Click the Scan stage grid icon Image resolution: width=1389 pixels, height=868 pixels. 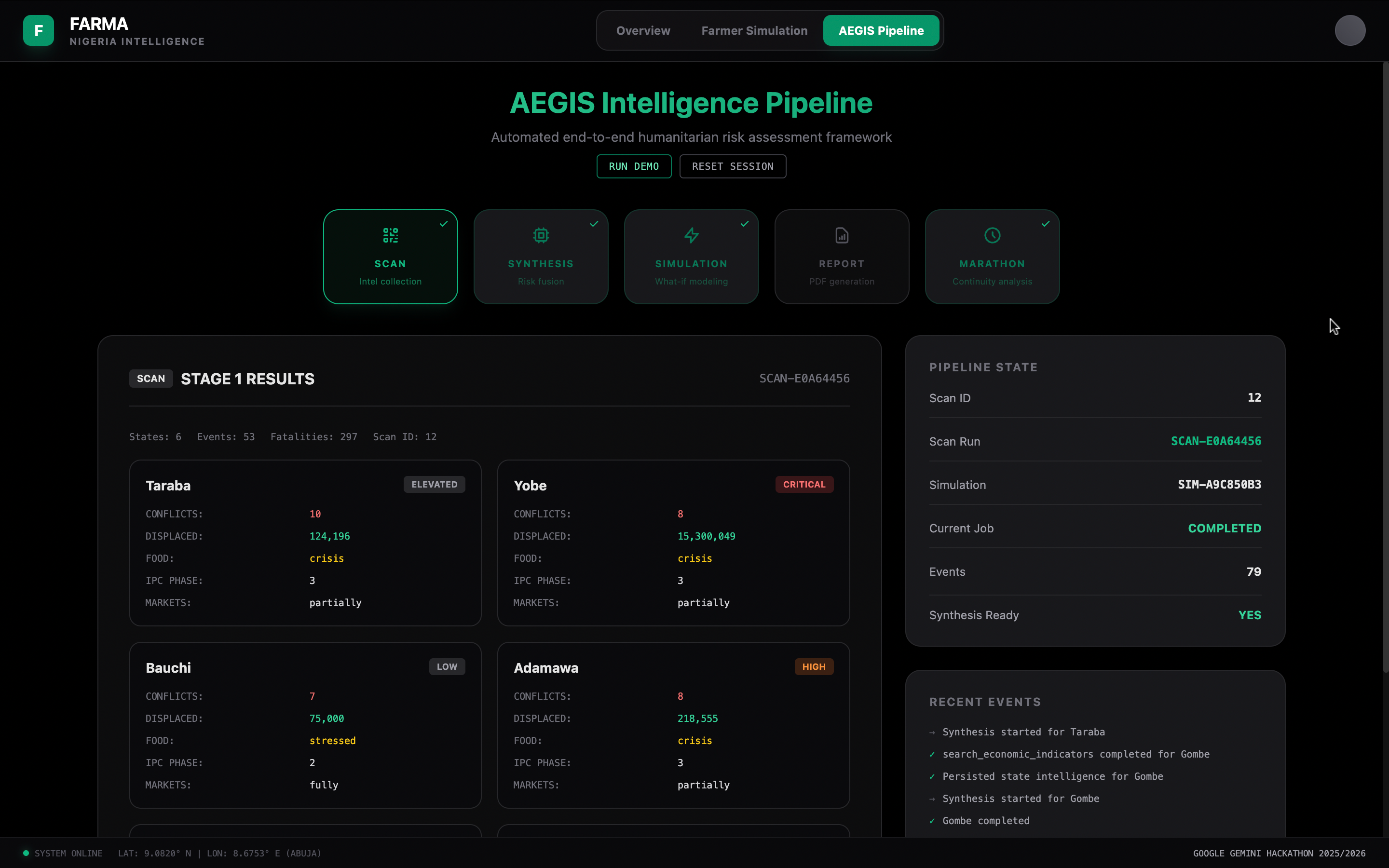[390, 235]
